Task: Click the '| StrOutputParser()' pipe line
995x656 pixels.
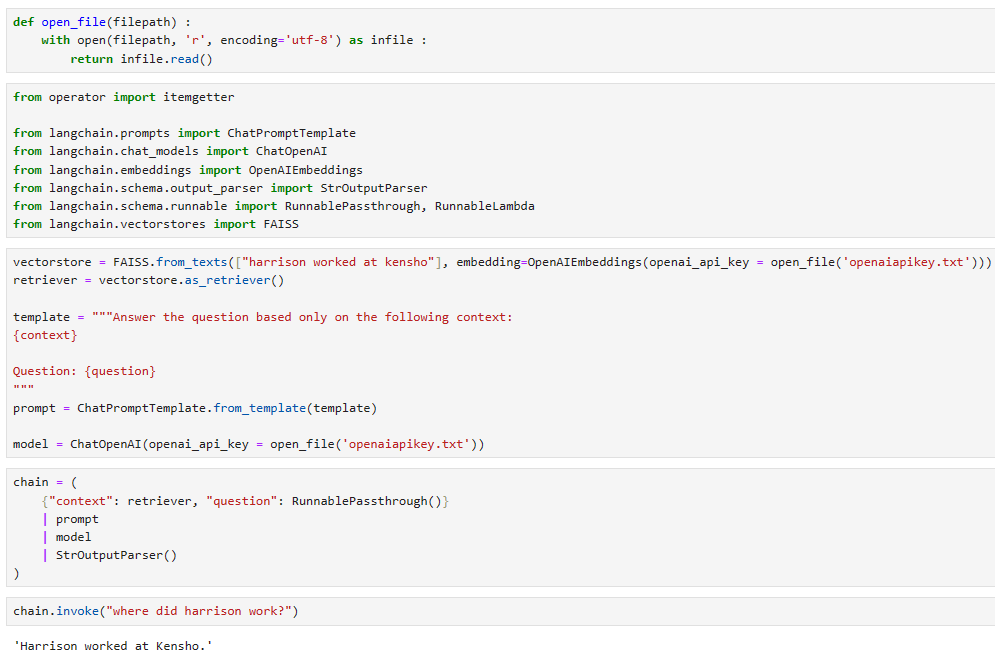Action: (109, 555)
